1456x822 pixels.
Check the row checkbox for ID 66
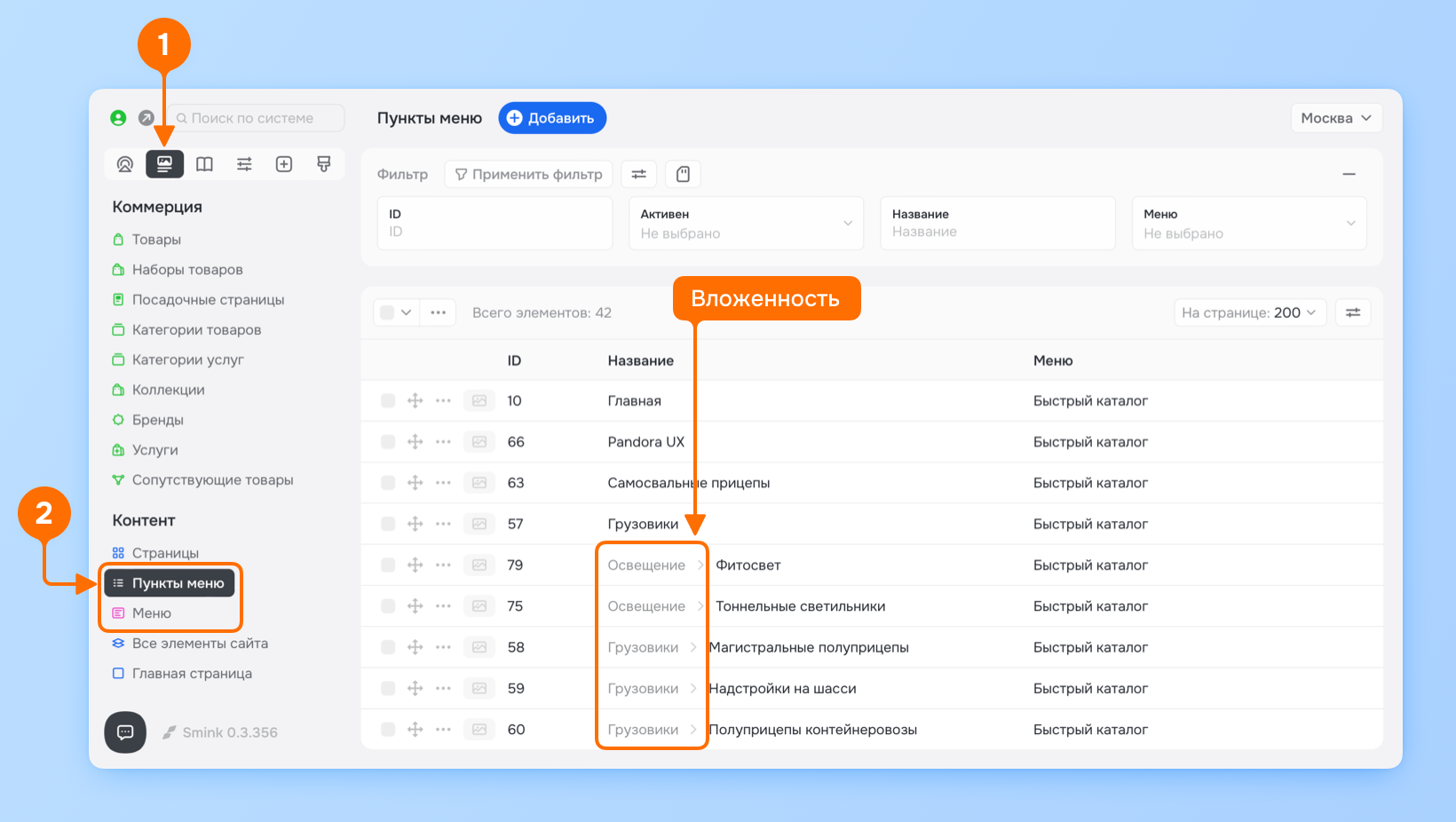click(388, 442)
